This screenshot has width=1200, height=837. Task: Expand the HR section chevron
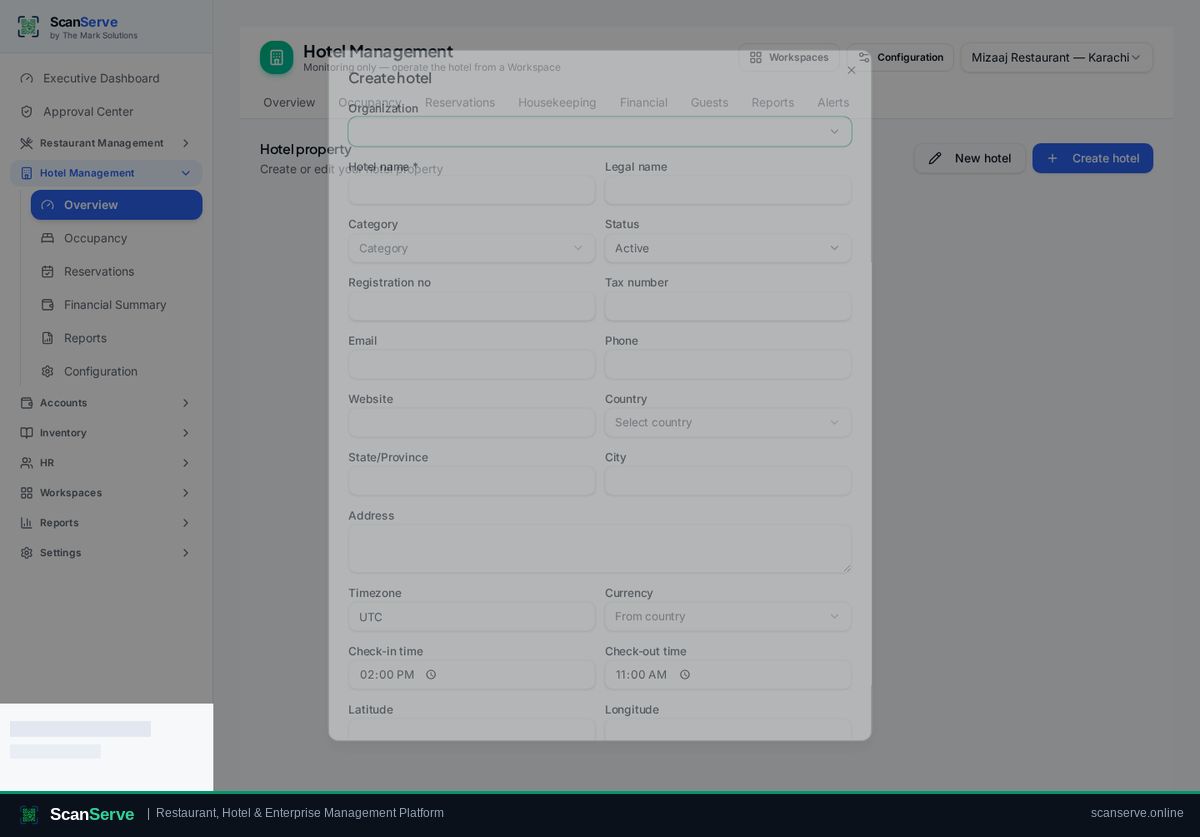point(185,463)
